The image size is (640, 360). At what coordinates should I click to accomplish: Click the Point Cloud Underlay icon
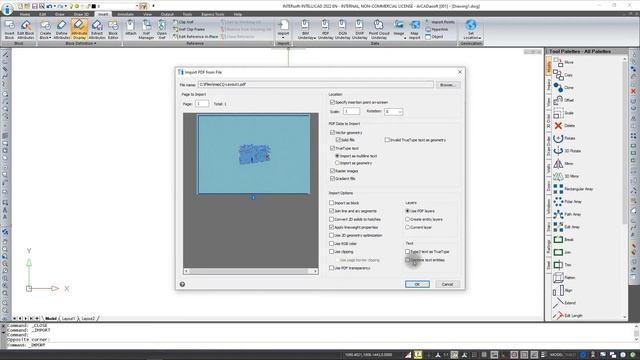click(379, 29)
